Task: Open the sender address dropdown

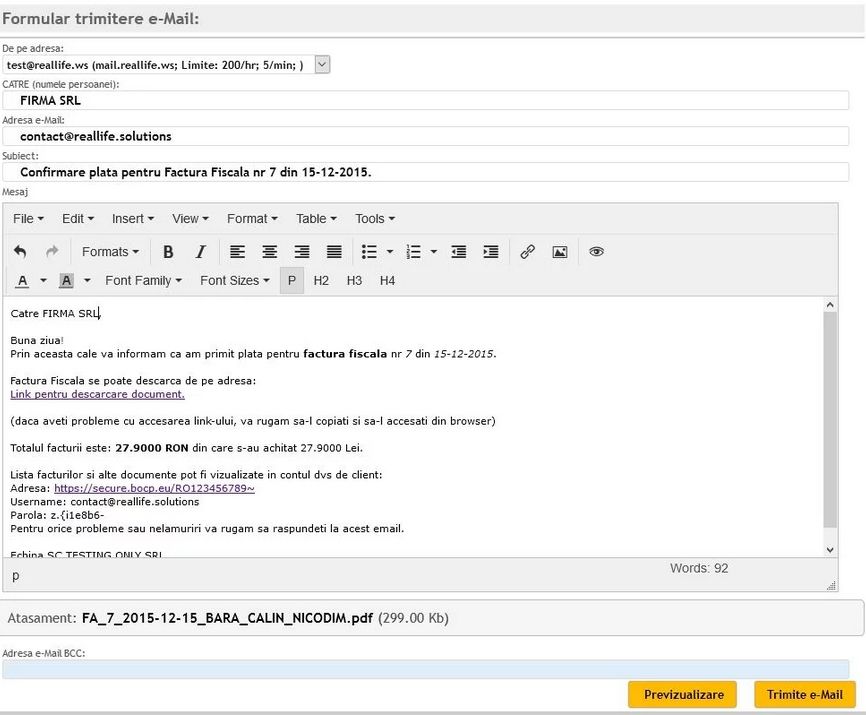Action: point(322,65)
